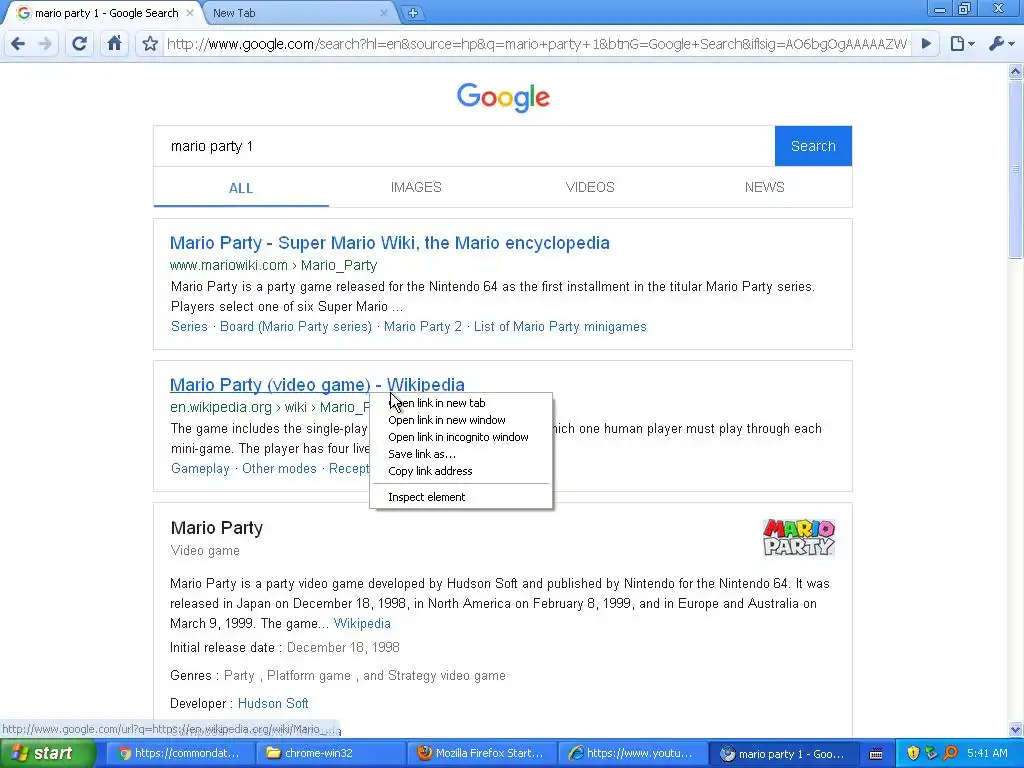Viewport: 1024px width, 768px height.
Task: Open Board (Mario Party series) sitelink
Action: coord(295,327)
